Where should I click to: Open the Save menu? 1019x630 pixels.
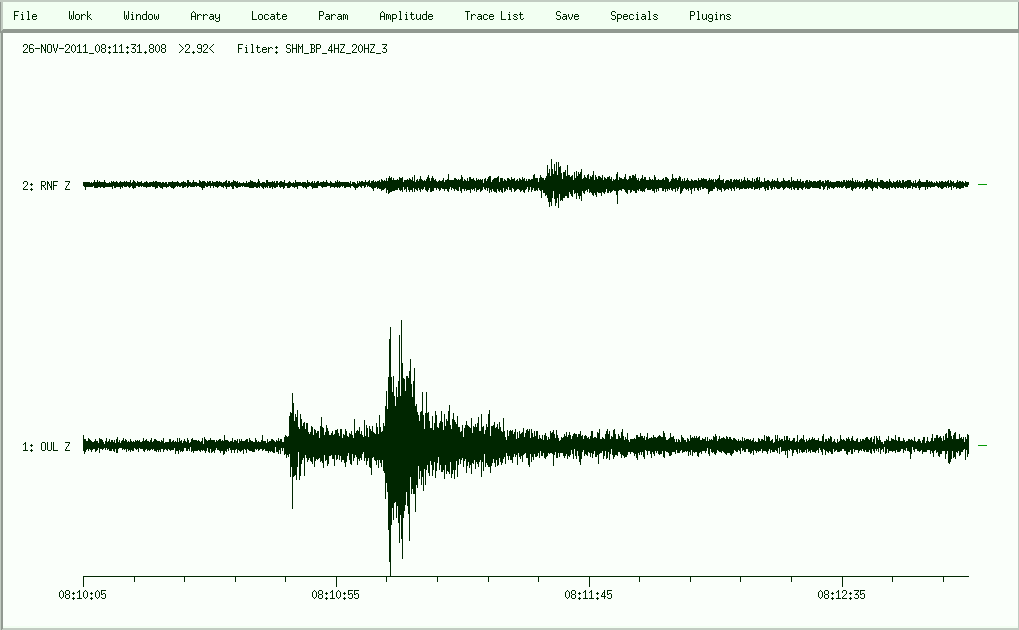point(567,16)
